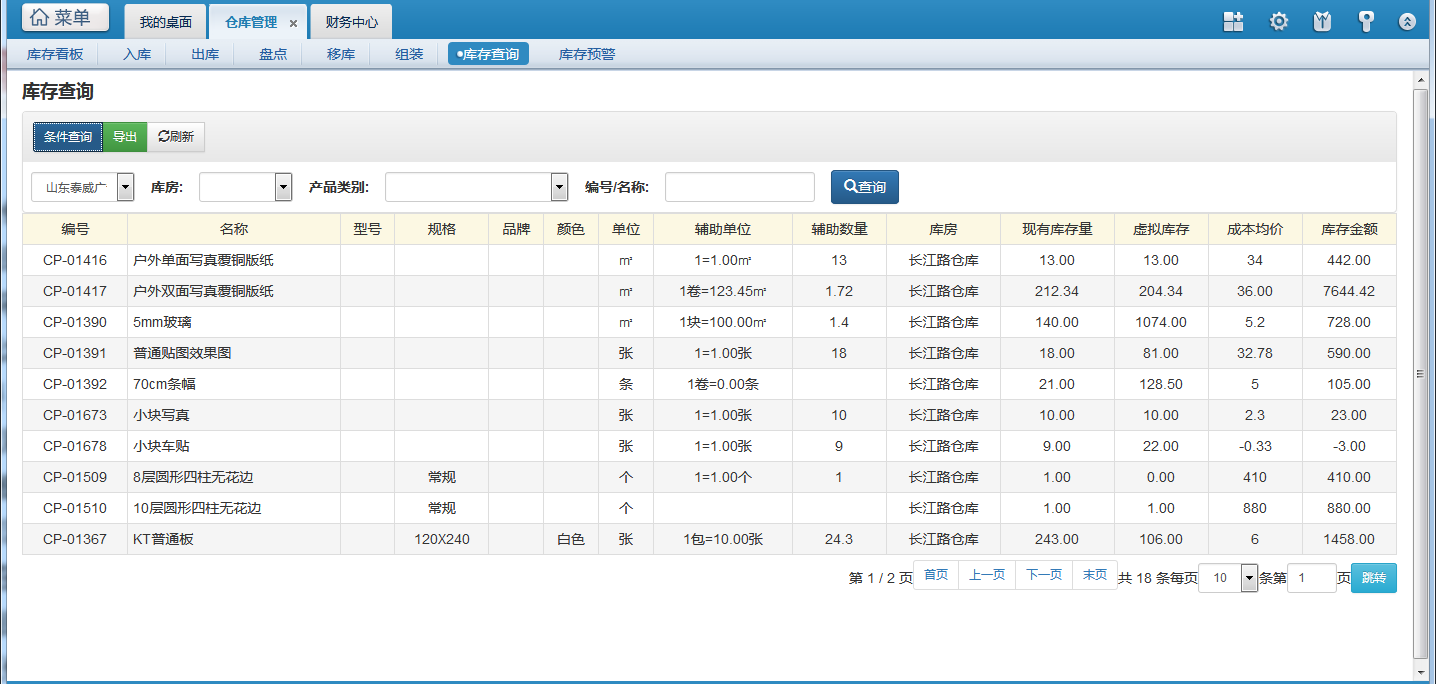Click the 辅助单位 column header

723,229
